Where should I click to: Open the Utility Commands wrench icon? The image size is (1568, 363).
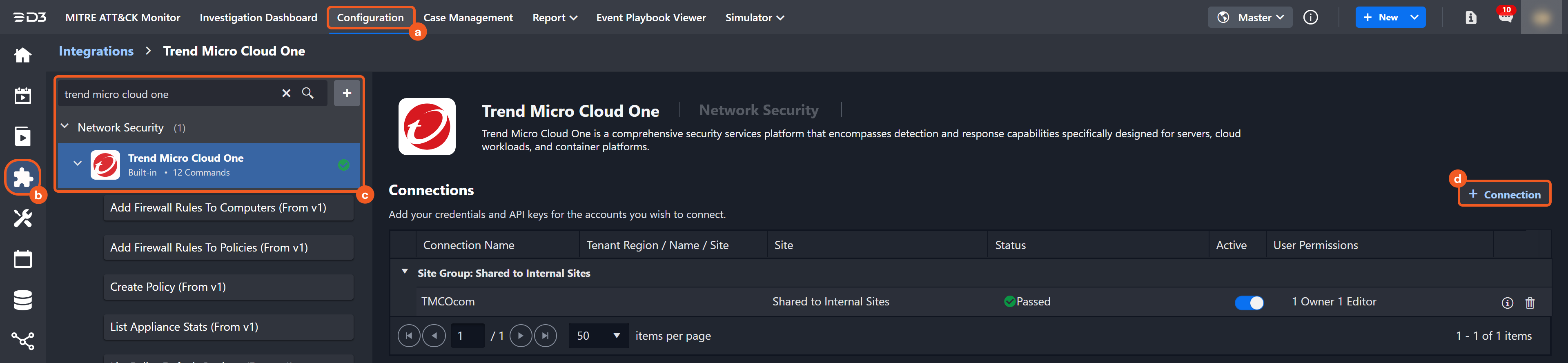(x=22, y=218)
